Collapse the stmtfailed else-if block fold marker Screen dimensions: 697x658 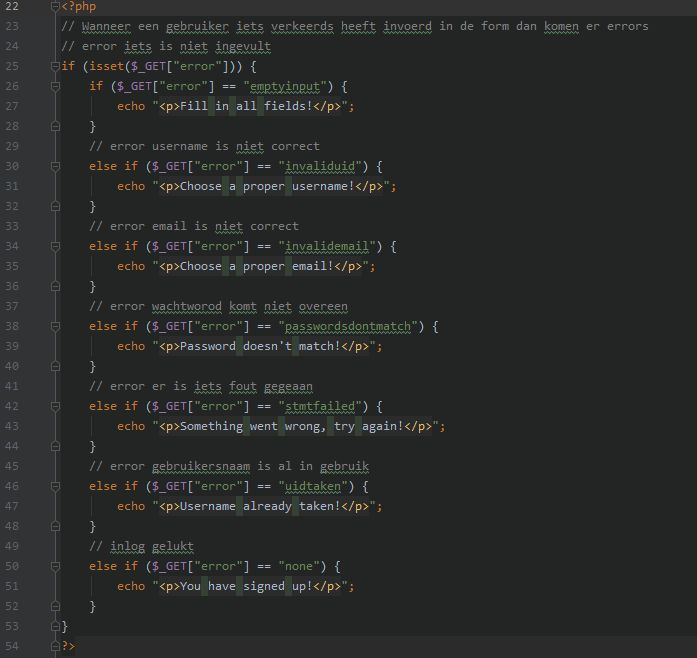[x=55, y=406]
